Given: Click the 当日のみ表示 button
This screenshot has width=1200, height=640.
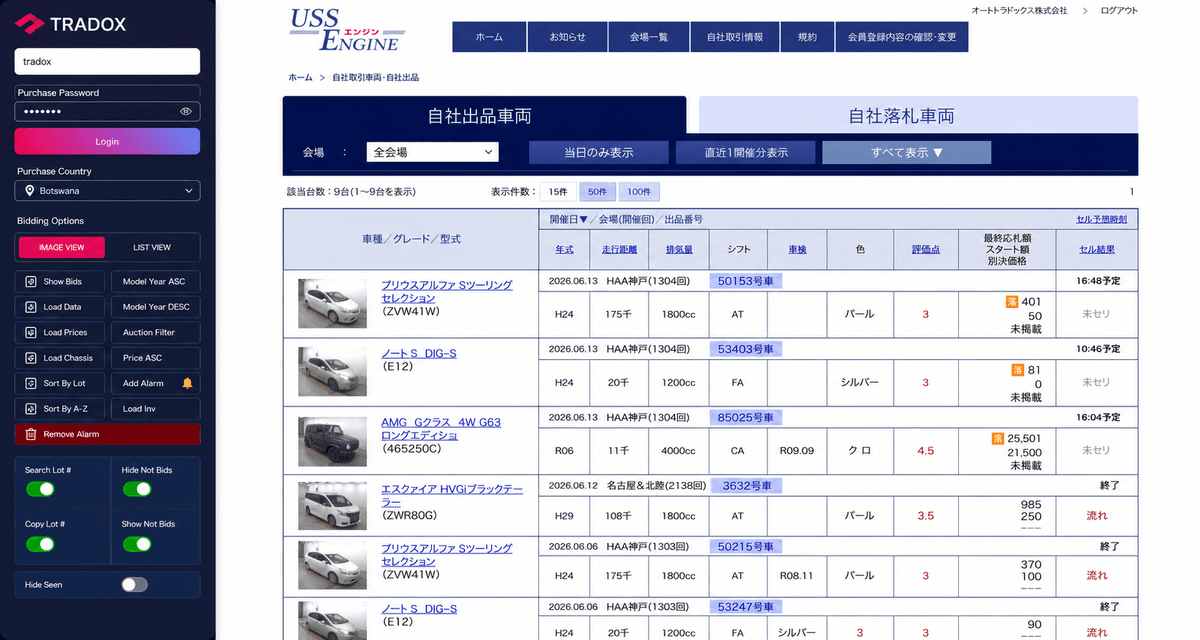Looking at the screenshot, I should (x=598, y=153).
